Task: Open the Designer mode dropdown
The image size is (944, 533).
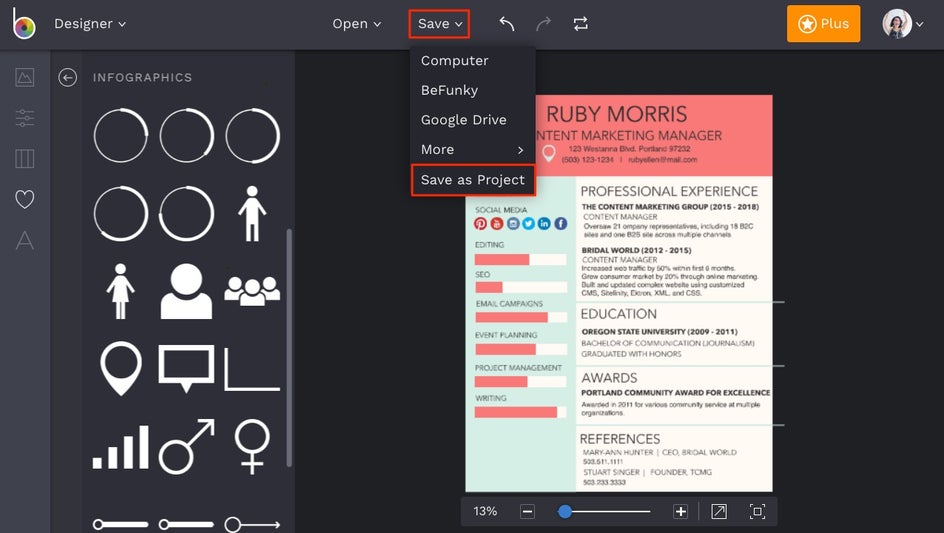Action: tap(90, 23)
